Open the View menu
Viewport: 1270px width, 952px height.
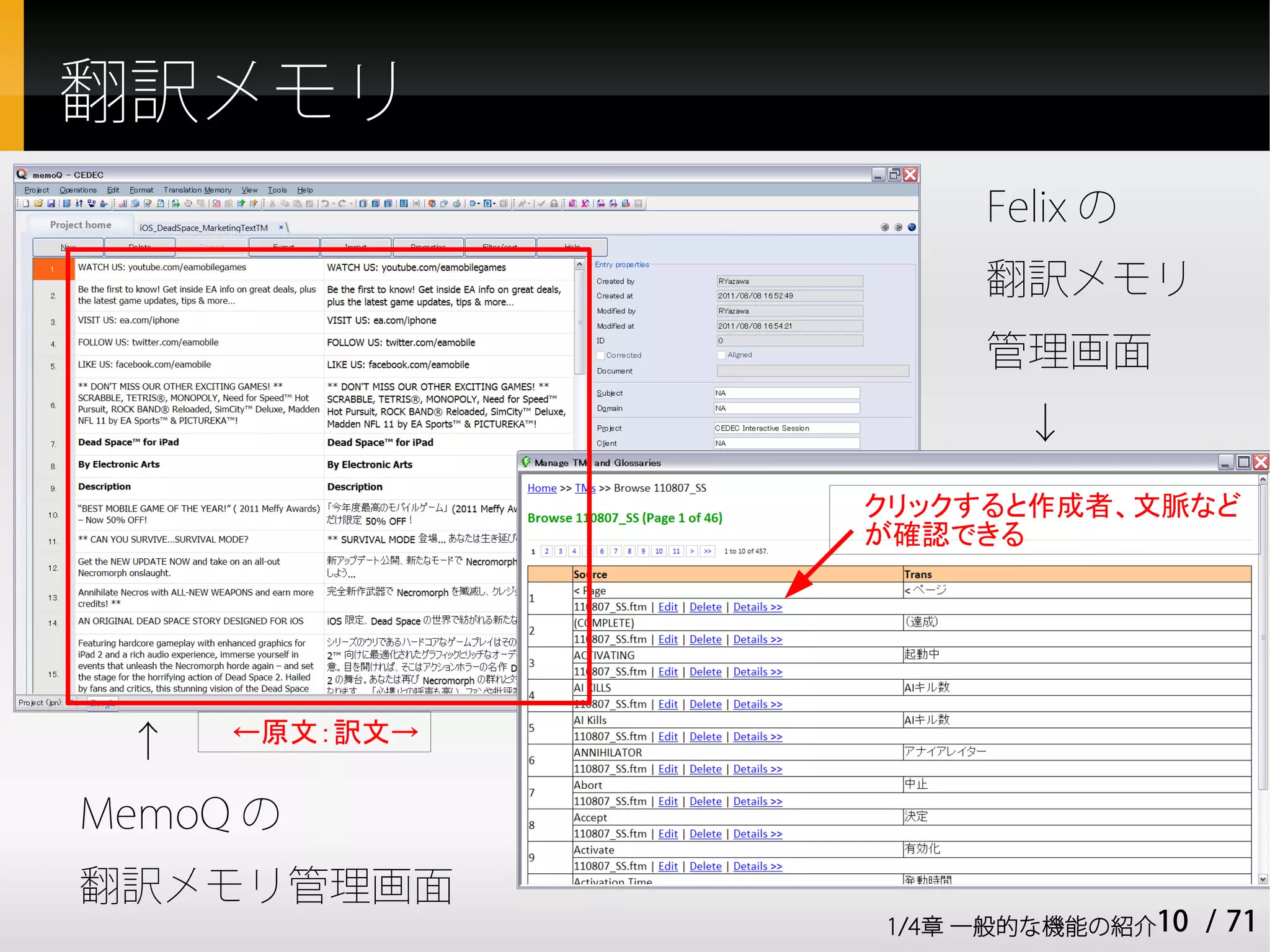249,190
